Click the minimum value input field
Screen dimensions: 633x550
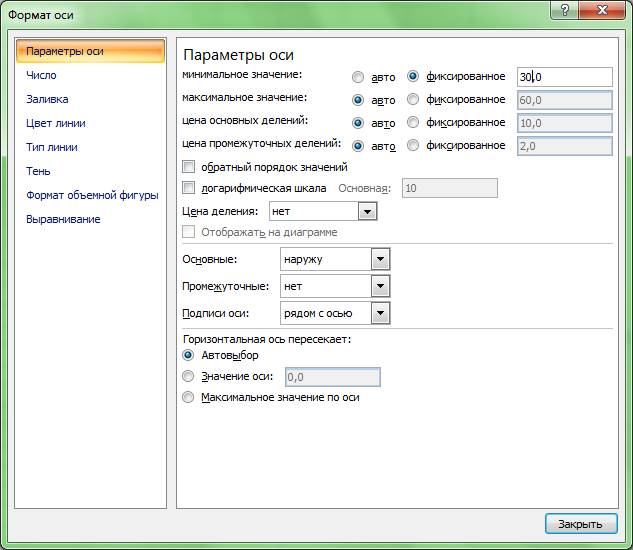coord(564,77)
